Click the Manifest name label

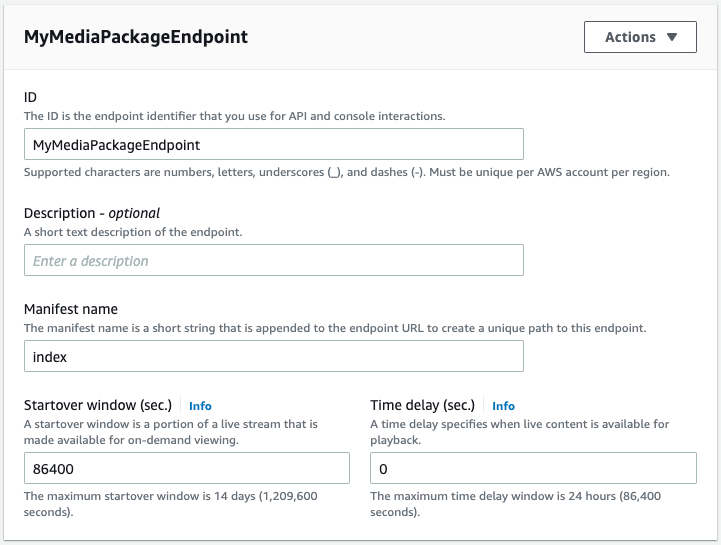point(71,309)
